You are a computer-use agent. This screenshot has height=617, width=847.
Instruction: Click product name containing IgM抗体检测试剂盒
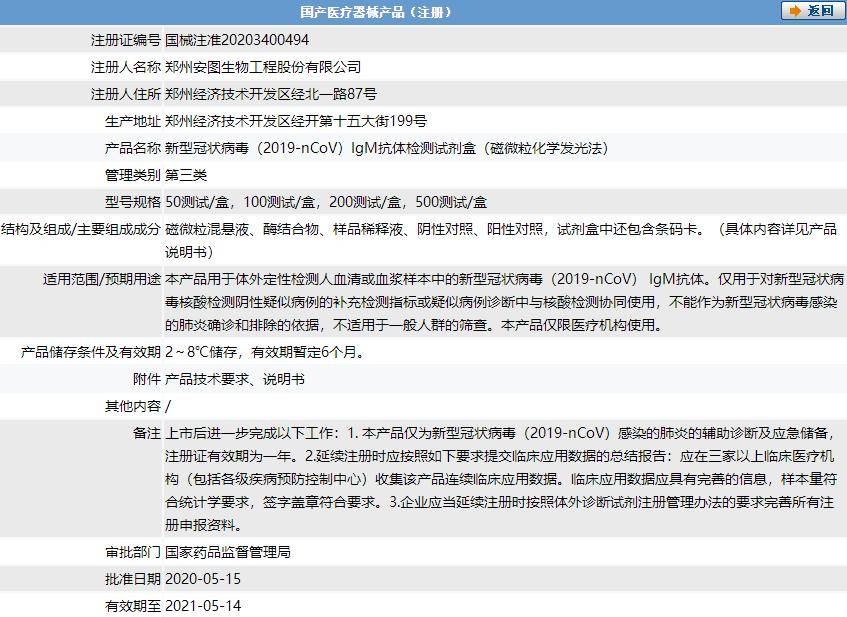click(x=387, y=148)
